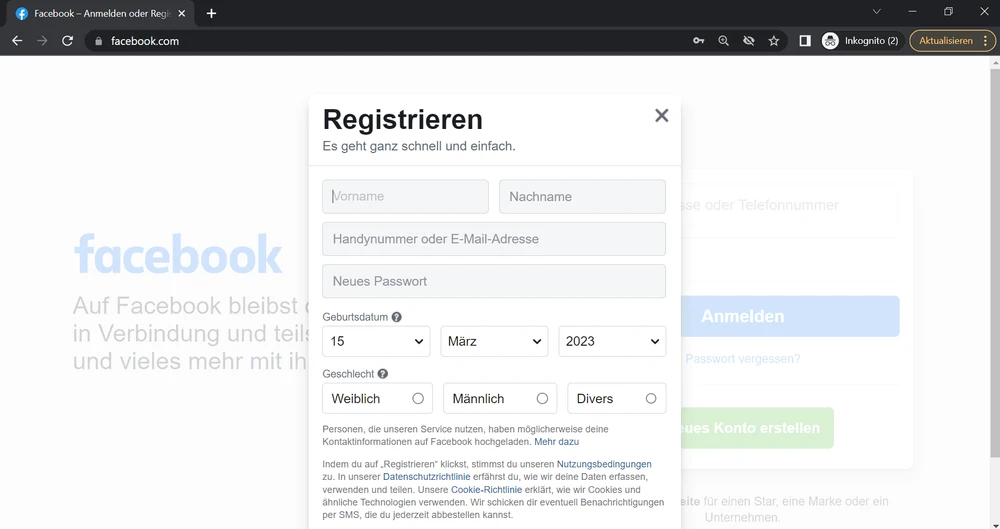Click the Vorname input field
The width and height of the screenshot is (1000, 529).
coord(405,197)
